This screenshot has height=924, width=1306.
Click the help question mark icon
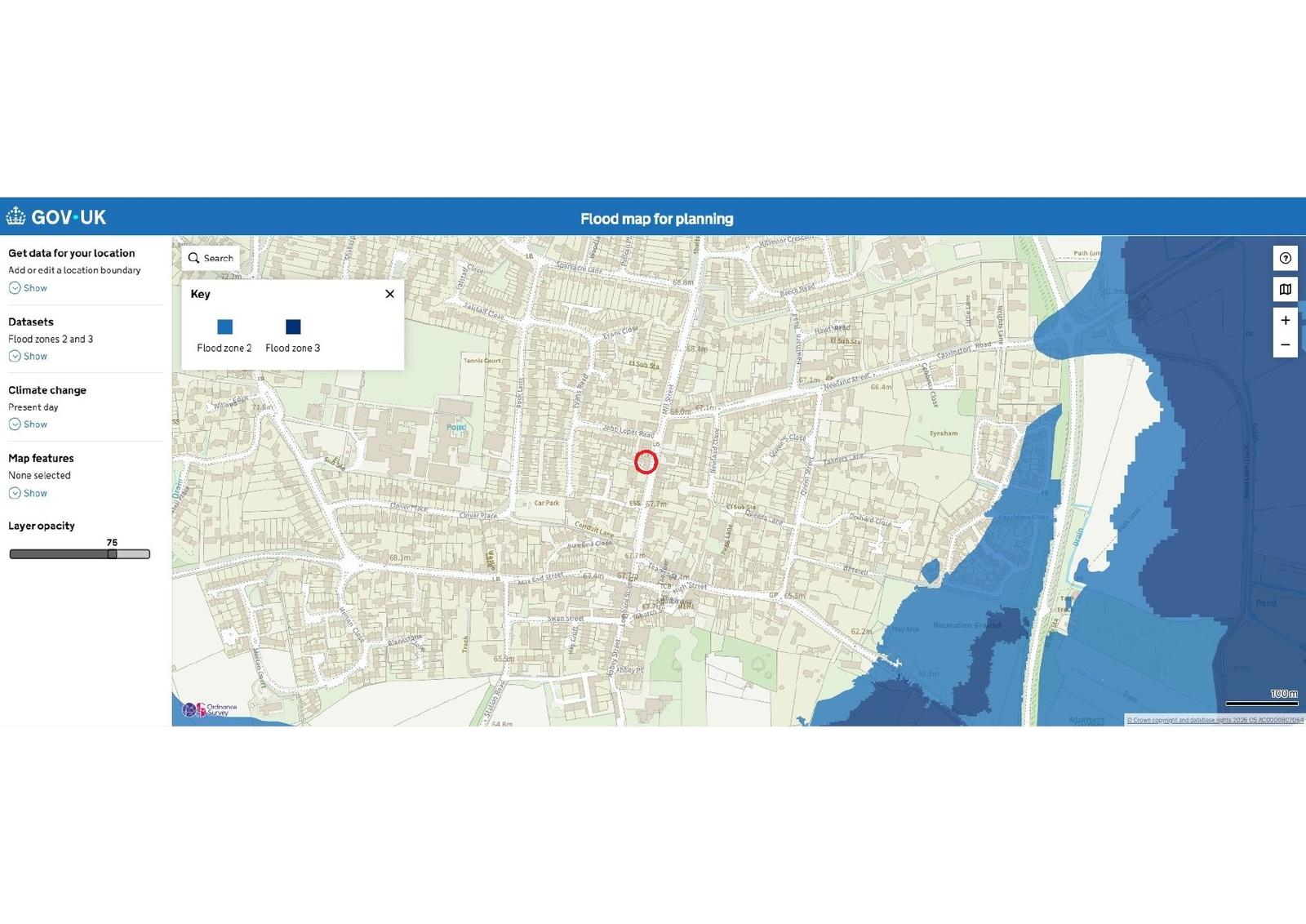click(1285, 259)
